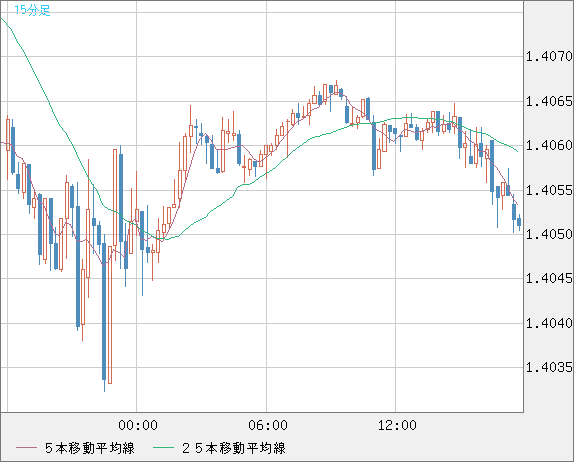
Task: Click the 5本移動平均線 legend label
Action: [x=90, y=448]
